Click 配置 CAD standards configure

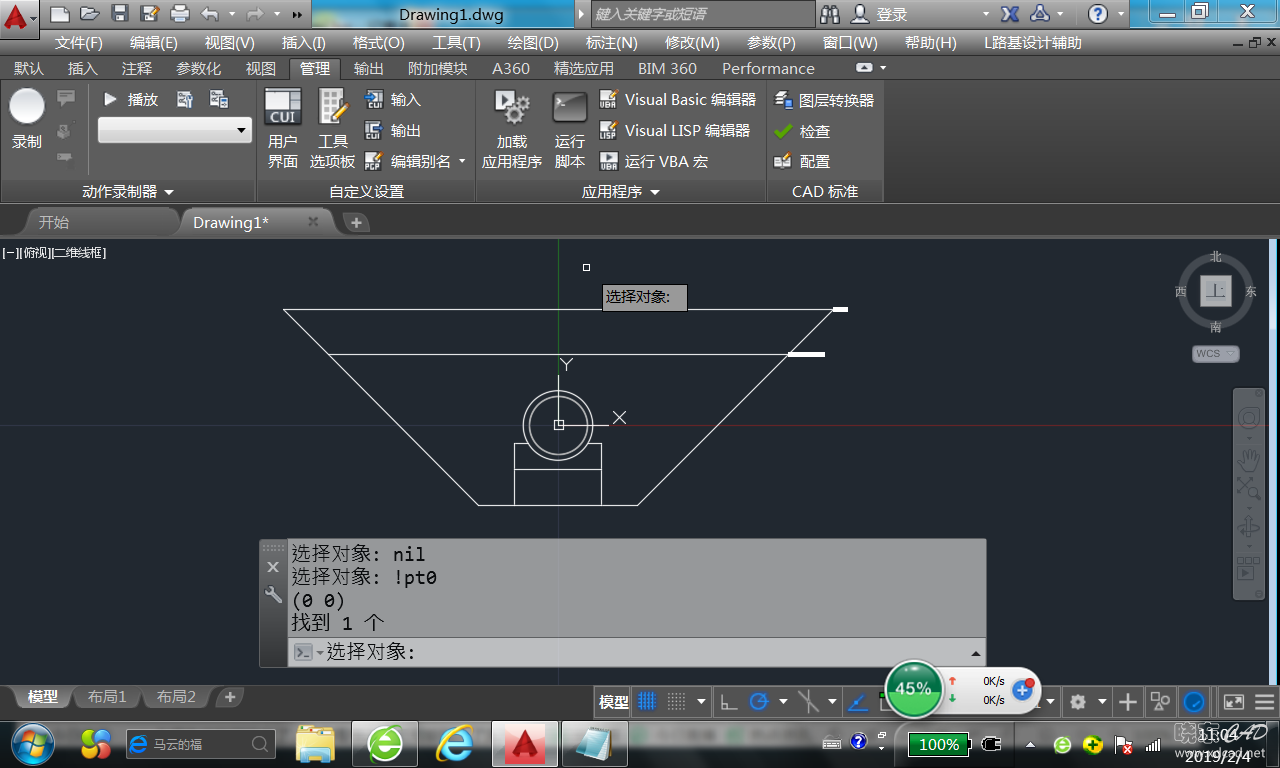[802, 161]
